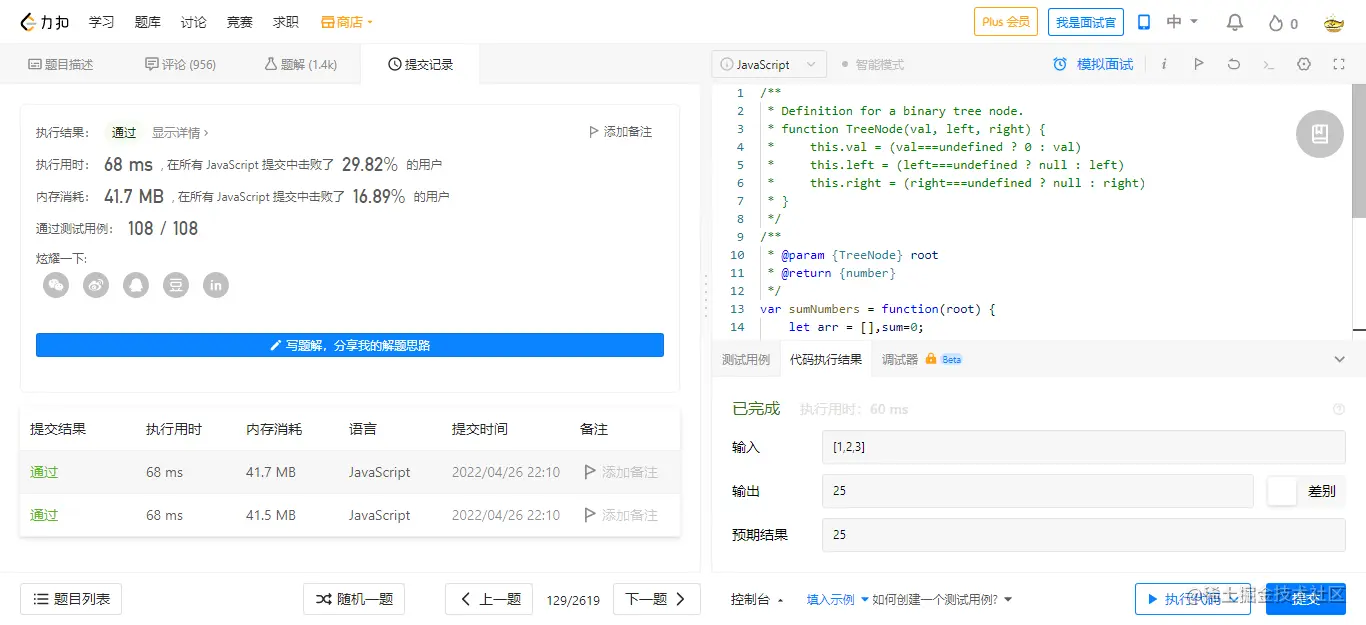1366x625 pixels.
Task: Go to 上一题 previous problem
Action: pyautogui.click(x=490, y=599)
